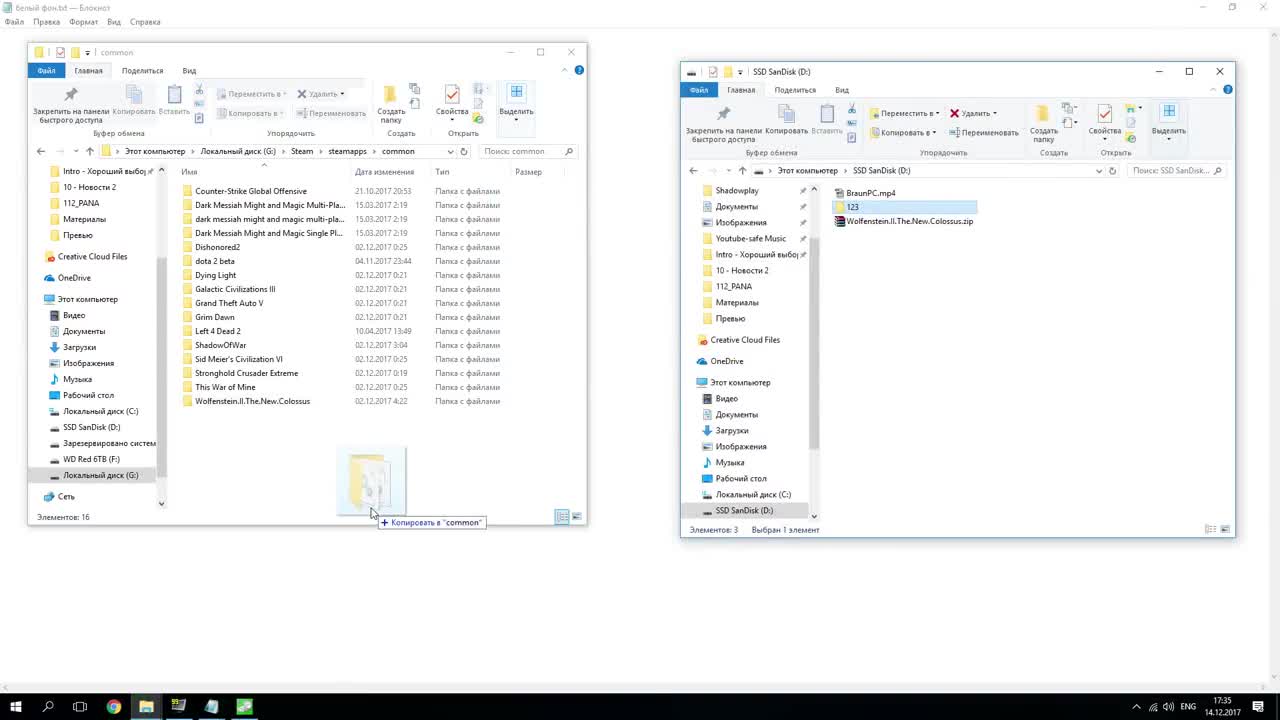Click Properties (Свойства) checkmark icon in SSD SanDisk window
Viewport: 1280px width, 720px height.
1105,112
